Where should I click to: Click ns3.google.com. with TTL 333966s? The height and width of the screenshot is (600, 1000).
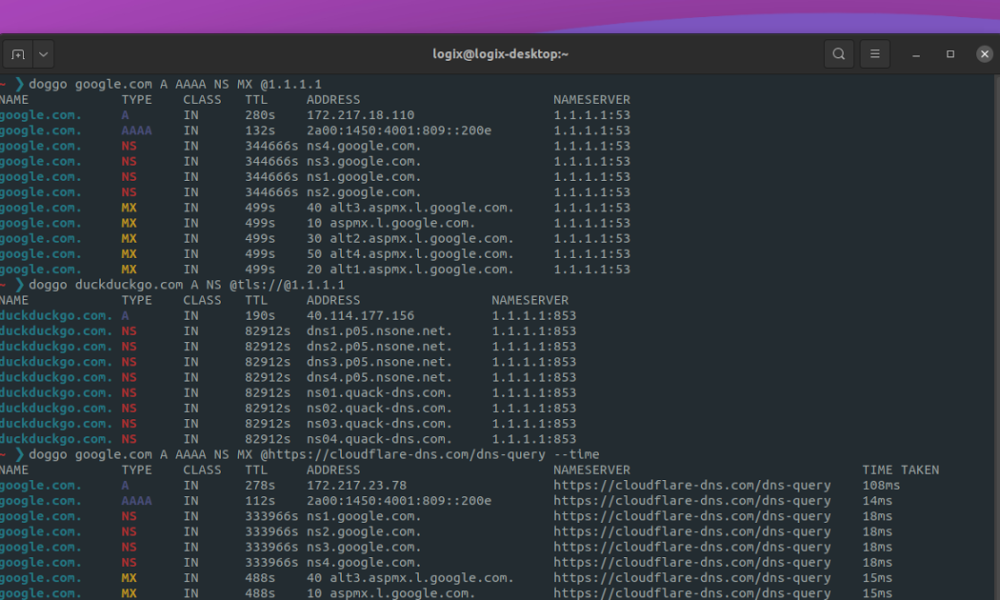coord(364,547)
